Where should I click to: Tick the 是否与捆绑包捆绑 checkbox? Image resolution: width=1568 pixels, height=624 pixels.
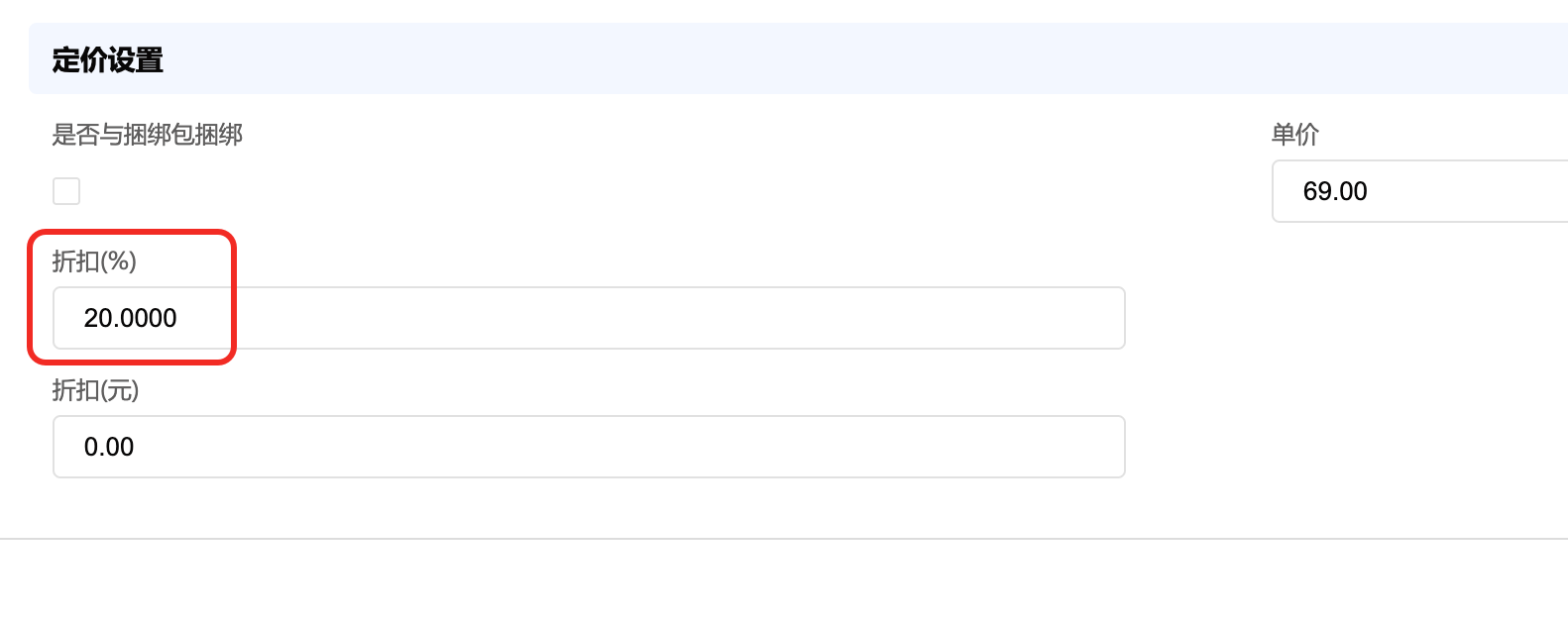[x=66, y=191]
